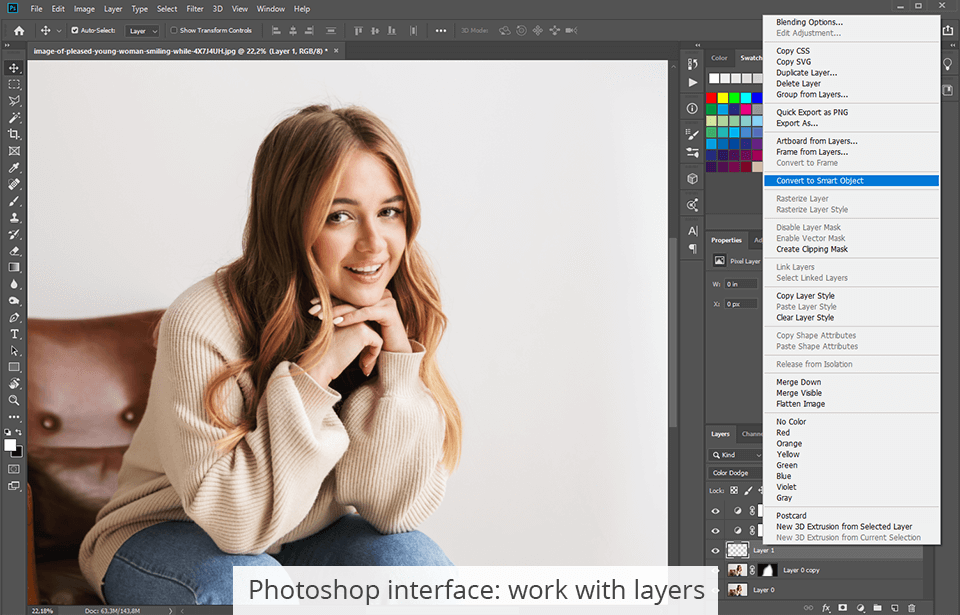The height and width of the screenshot is (615, 960).
Task: Expand the Move tool preset arrow
Action: [x=59, y=31]
